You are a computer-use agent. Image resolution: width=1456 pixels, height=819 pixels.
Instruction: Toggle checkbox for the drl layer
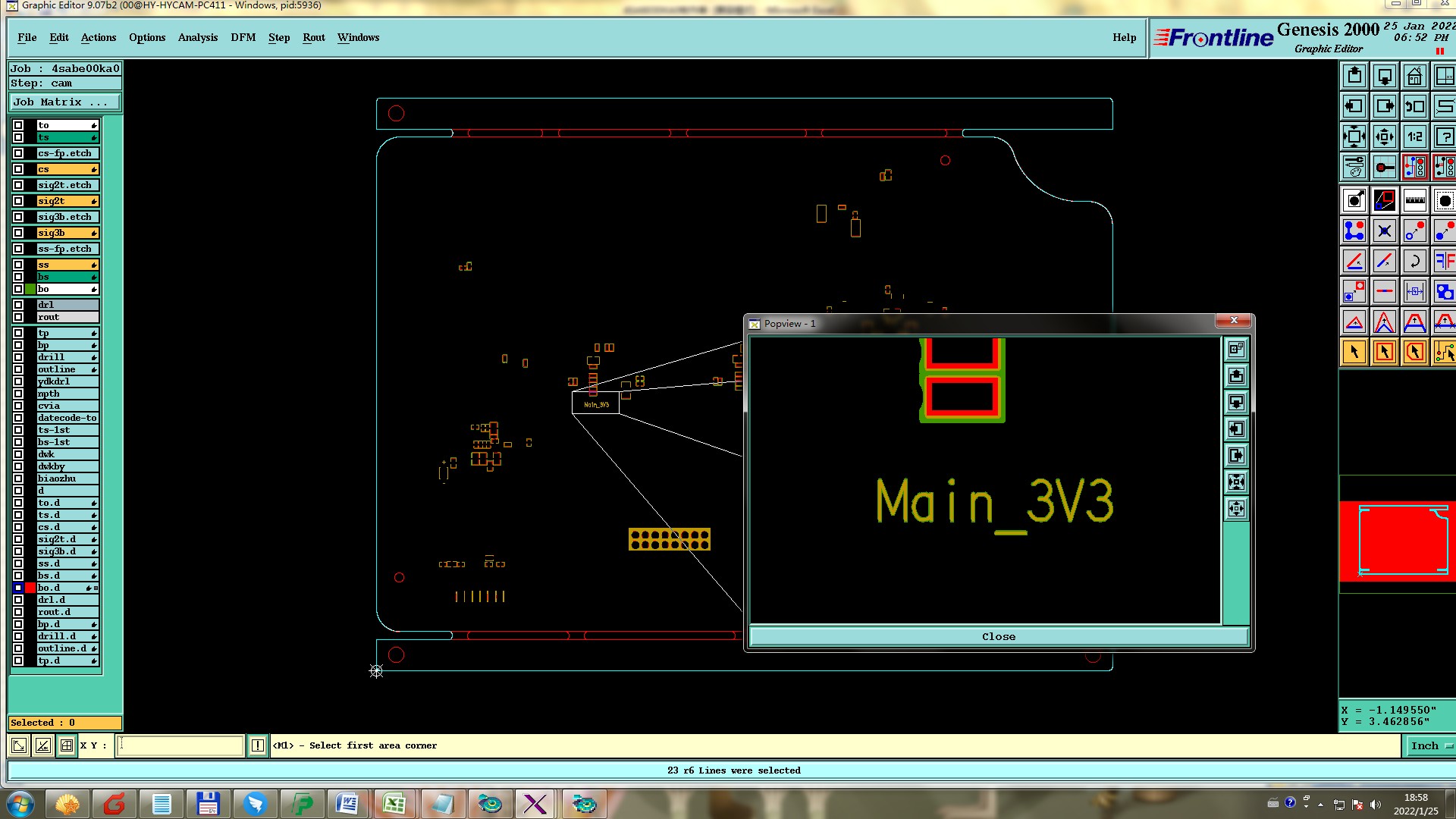[18, 305]
